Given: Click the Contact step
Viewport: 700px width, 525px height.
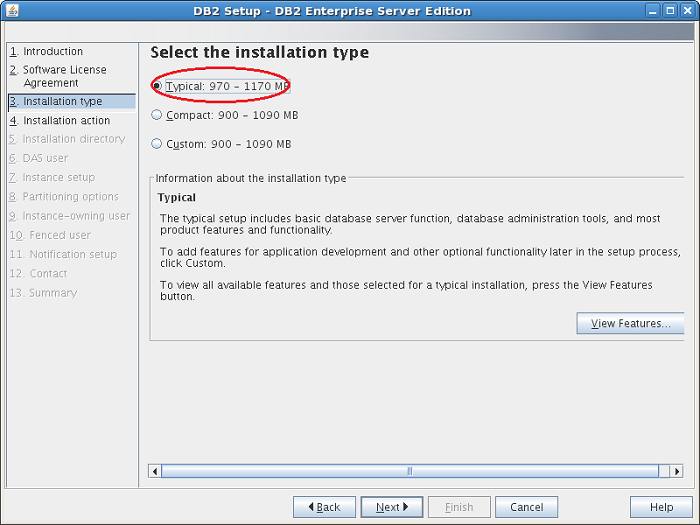Looking at the screenshot, I should [38, 274].
